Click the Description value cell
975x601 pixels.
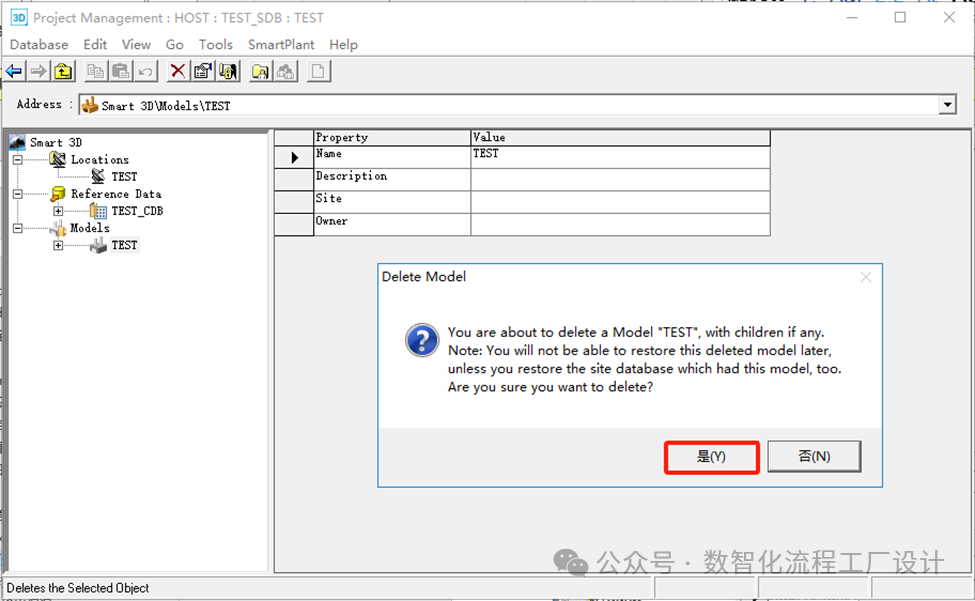tap(621, 180)
